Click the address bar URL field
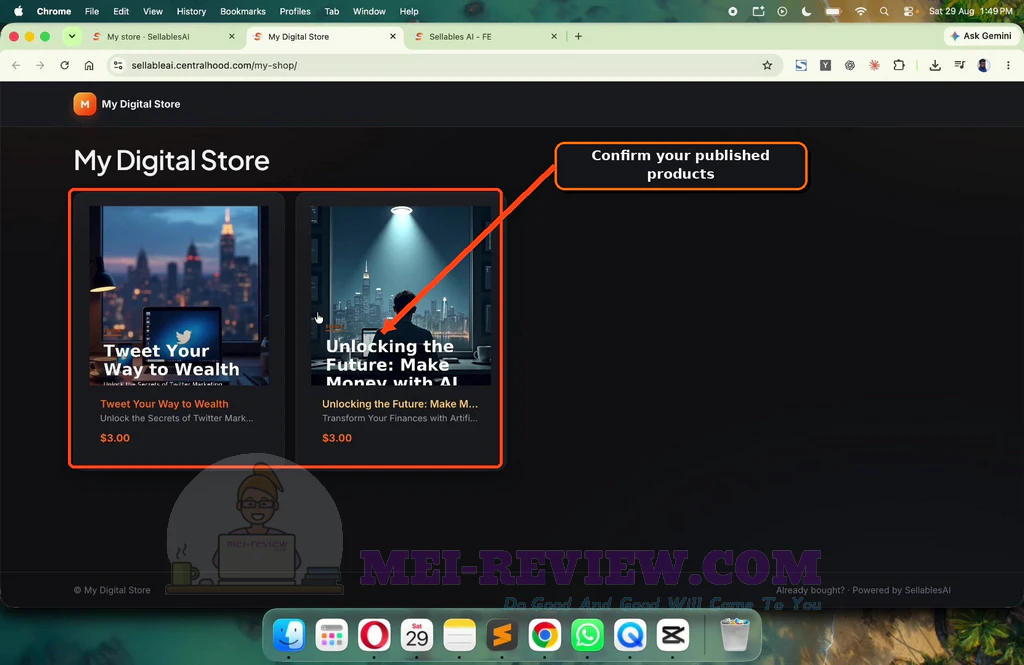1024x665 pixels. (444, 65)
